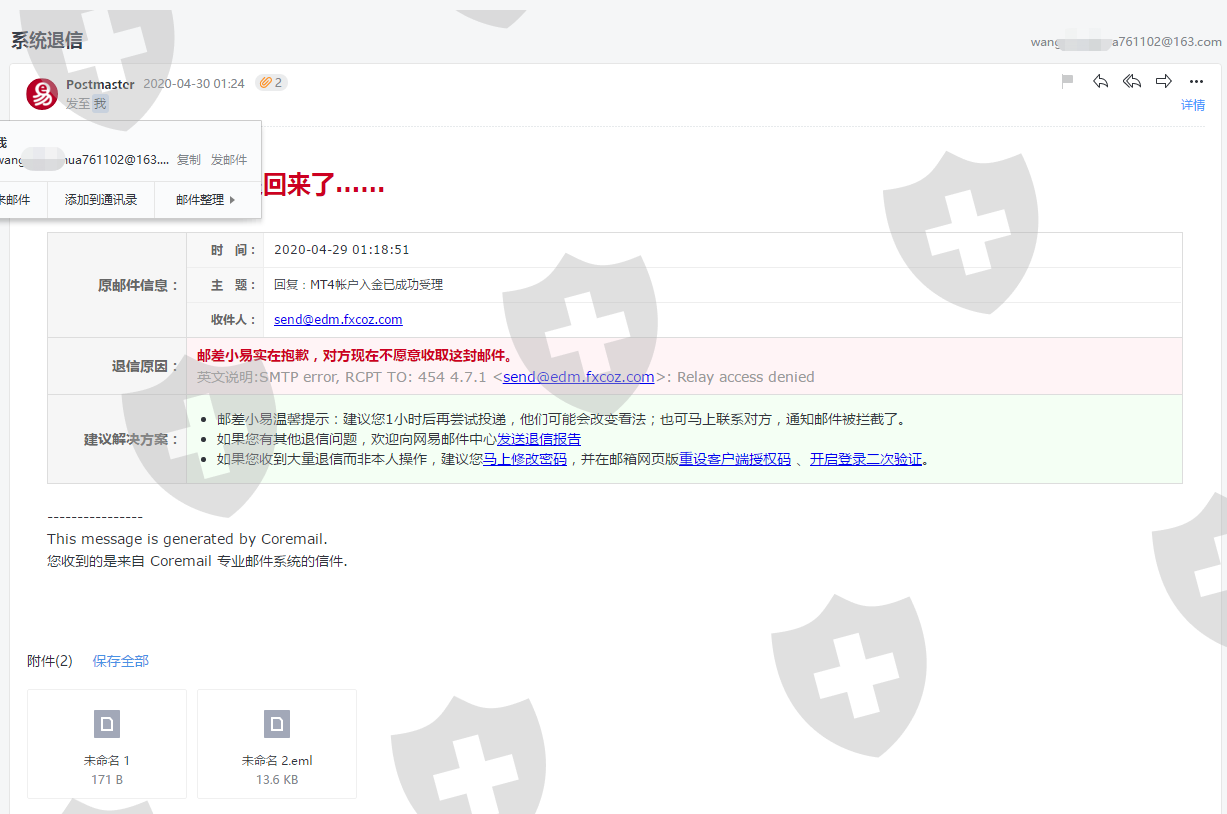Open the 重设客户端授权码 link

pos(735,460)
